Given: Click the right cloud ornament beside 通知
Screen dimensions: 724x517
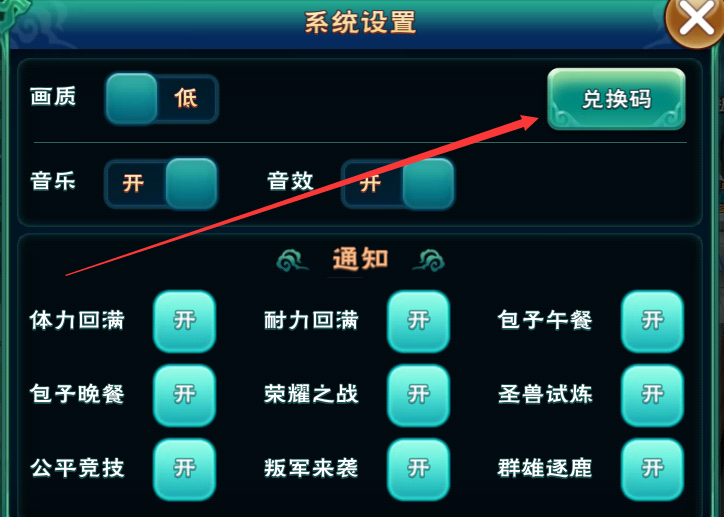Looking at the screenshot, I should tap(428, 260).
